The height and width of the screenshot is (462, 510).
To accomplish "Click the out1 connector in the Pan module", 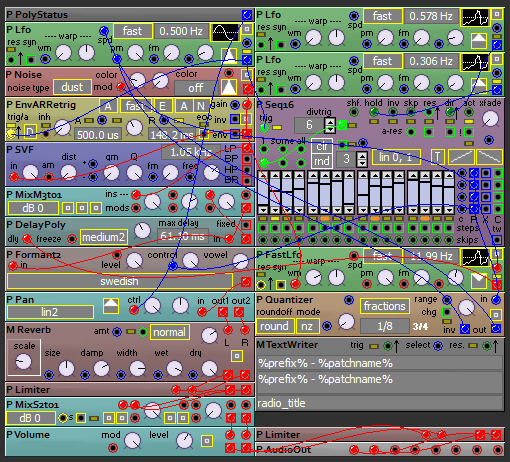I will coord(223,312).
